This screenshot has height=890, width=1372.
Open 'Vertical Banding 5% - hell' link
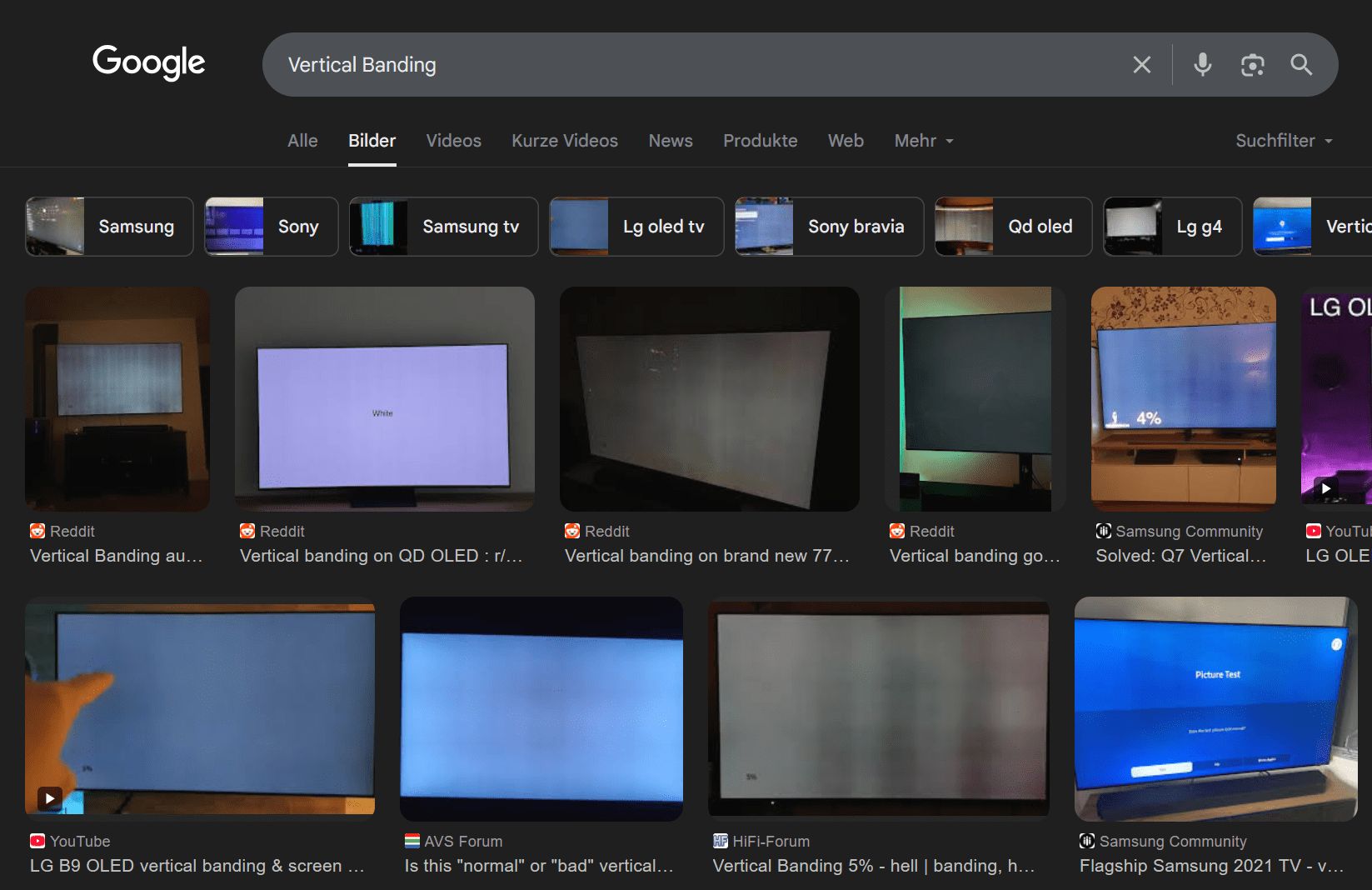[874, 866]
